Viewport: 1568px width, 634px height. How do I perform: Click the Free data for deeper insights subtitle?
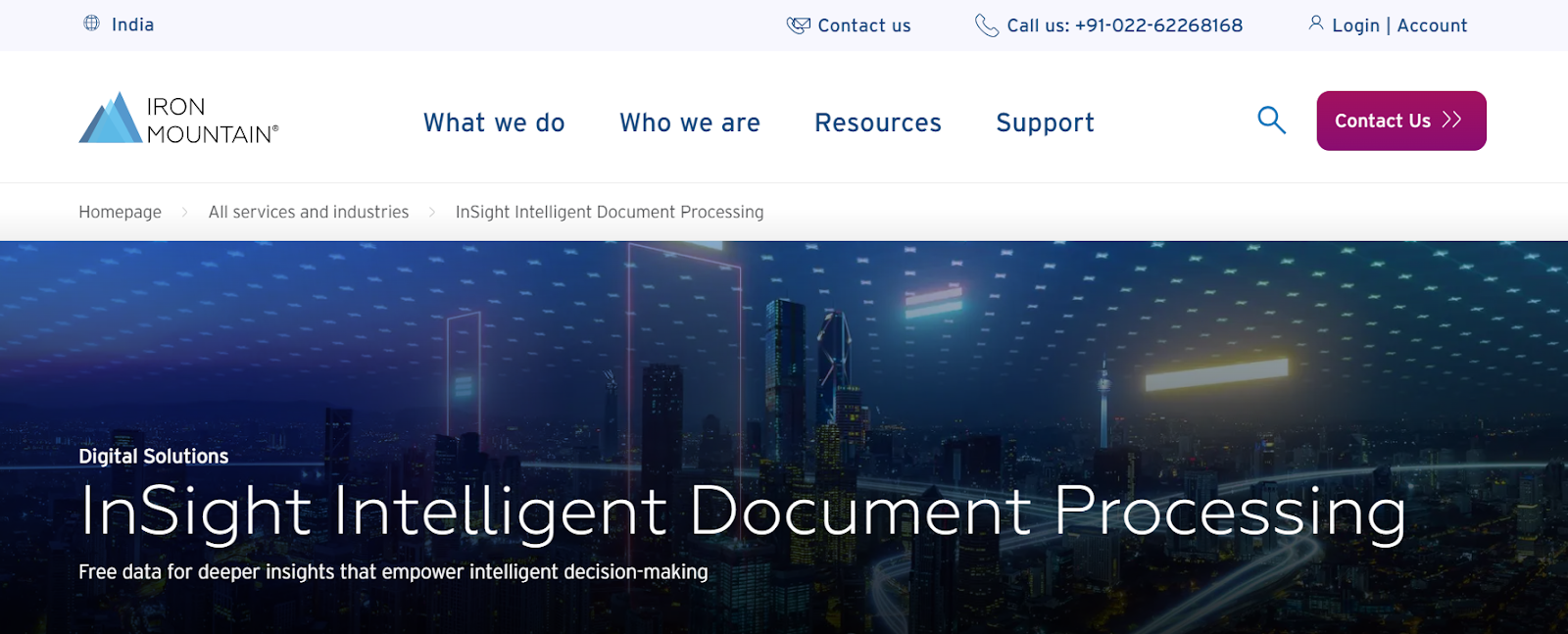[393, 571]
